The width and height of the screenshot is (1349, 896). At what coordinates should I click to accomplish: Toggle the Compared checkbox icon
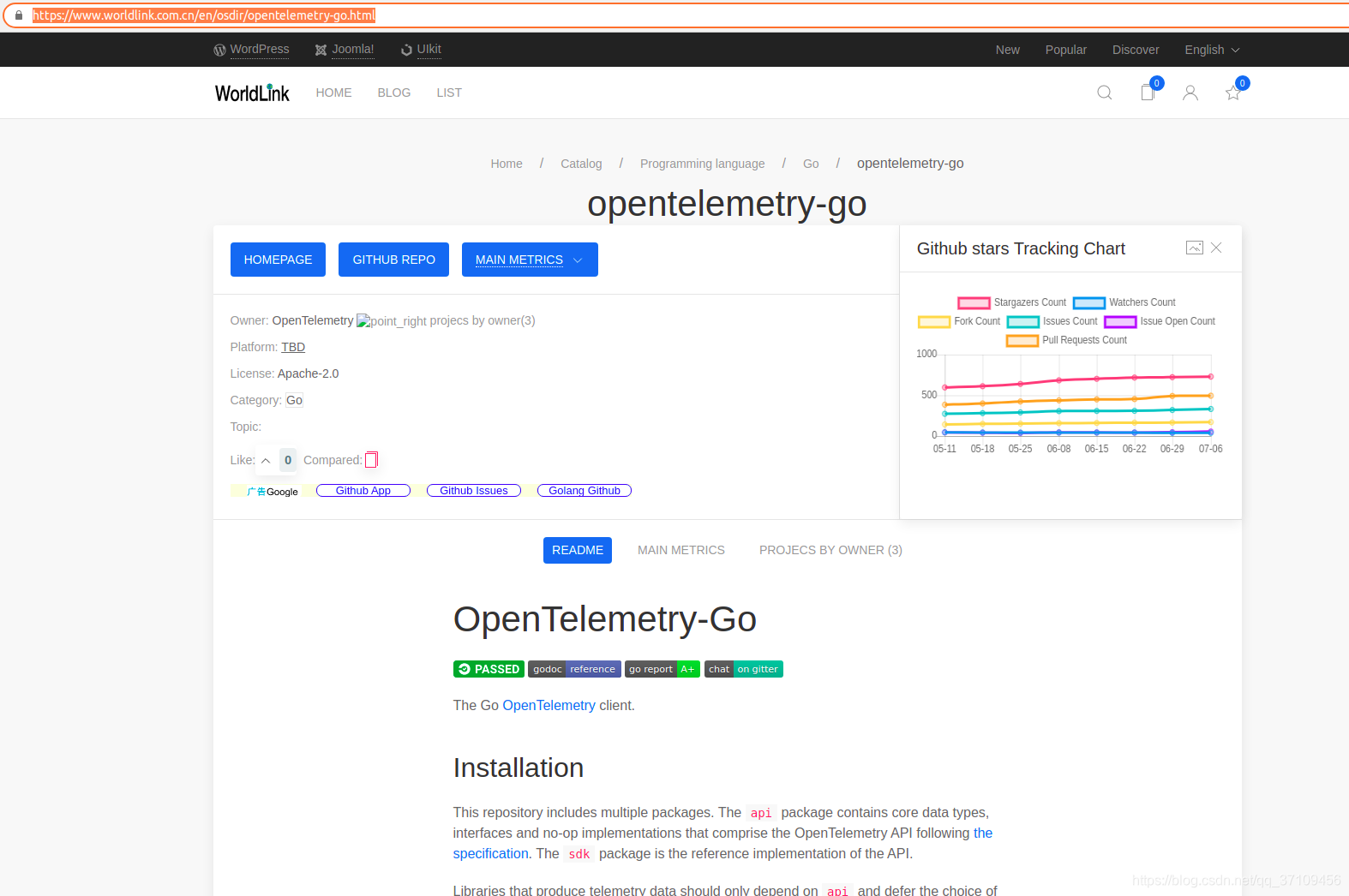pos(371,460)
